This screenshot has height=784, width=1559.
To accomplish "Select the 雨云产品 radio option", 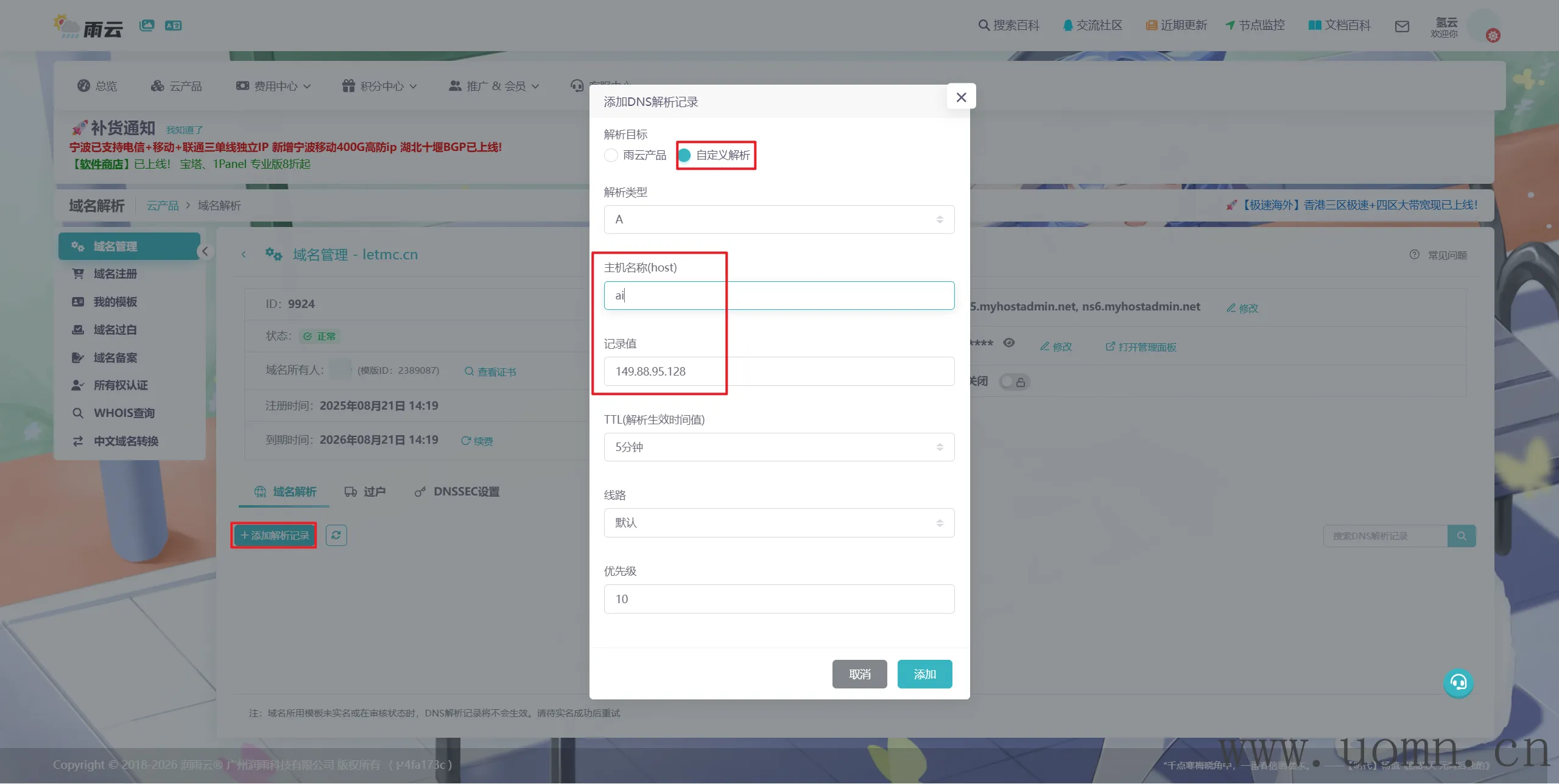I will click(x=611, y=155).
